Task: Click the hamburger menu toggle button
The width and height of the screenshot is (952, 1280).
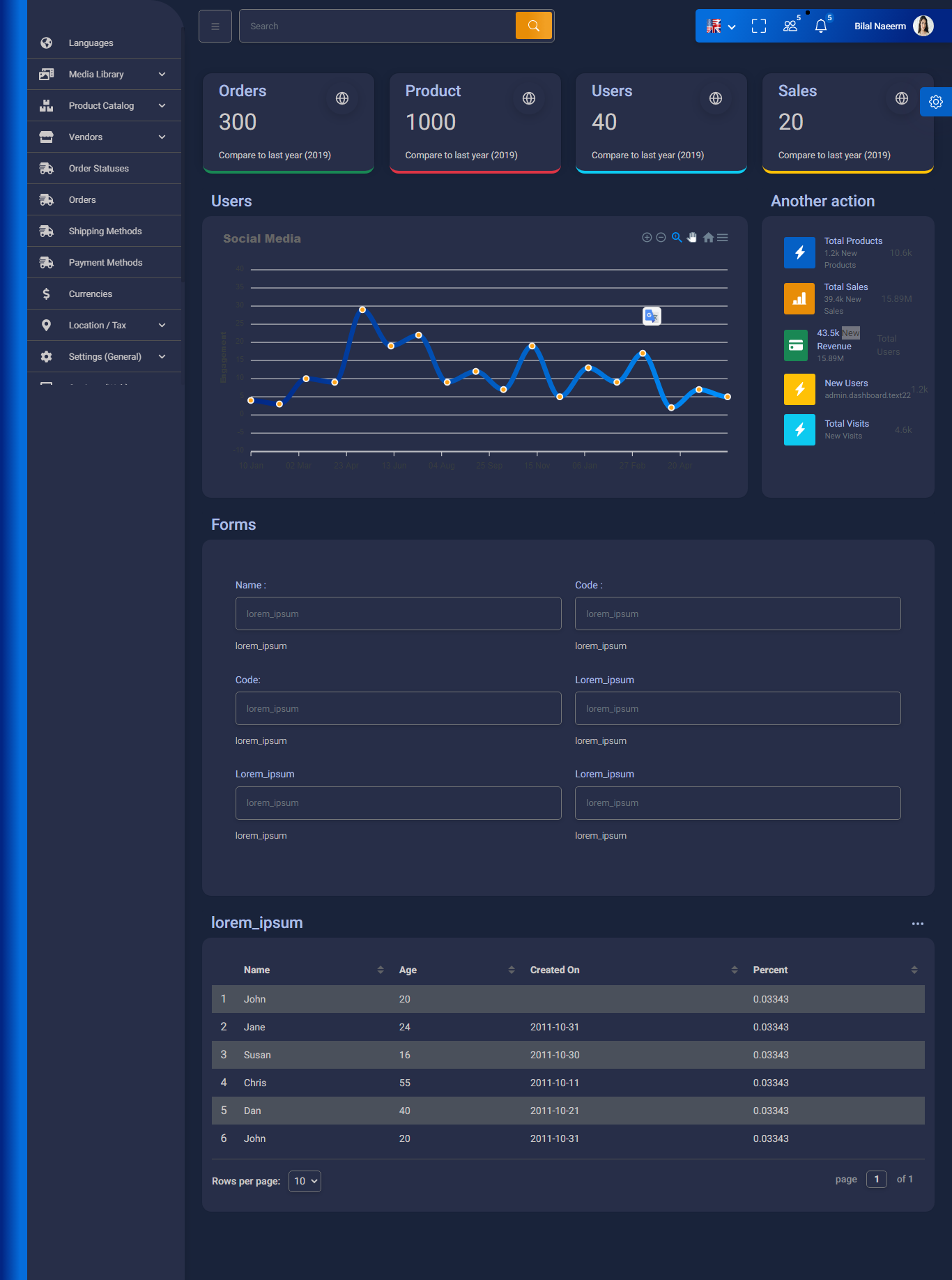Action: (x=215, y=26)
